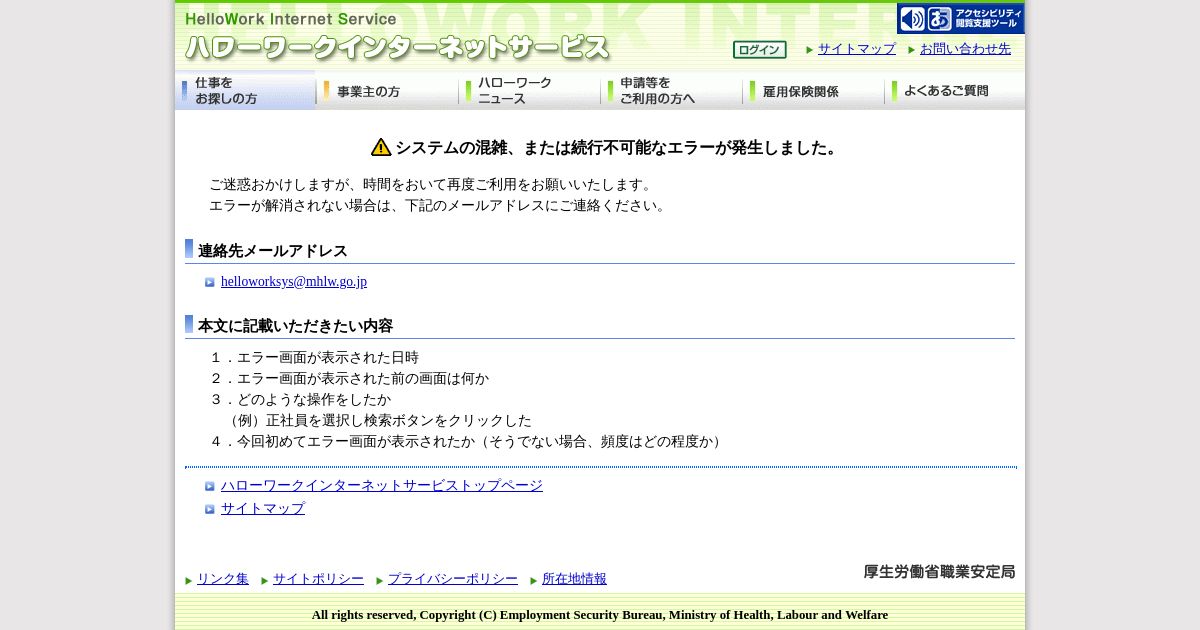The width and height of the screenshot is (1200, 630).
Task: Open the お問い合わせ先 link
Action: 965,49
